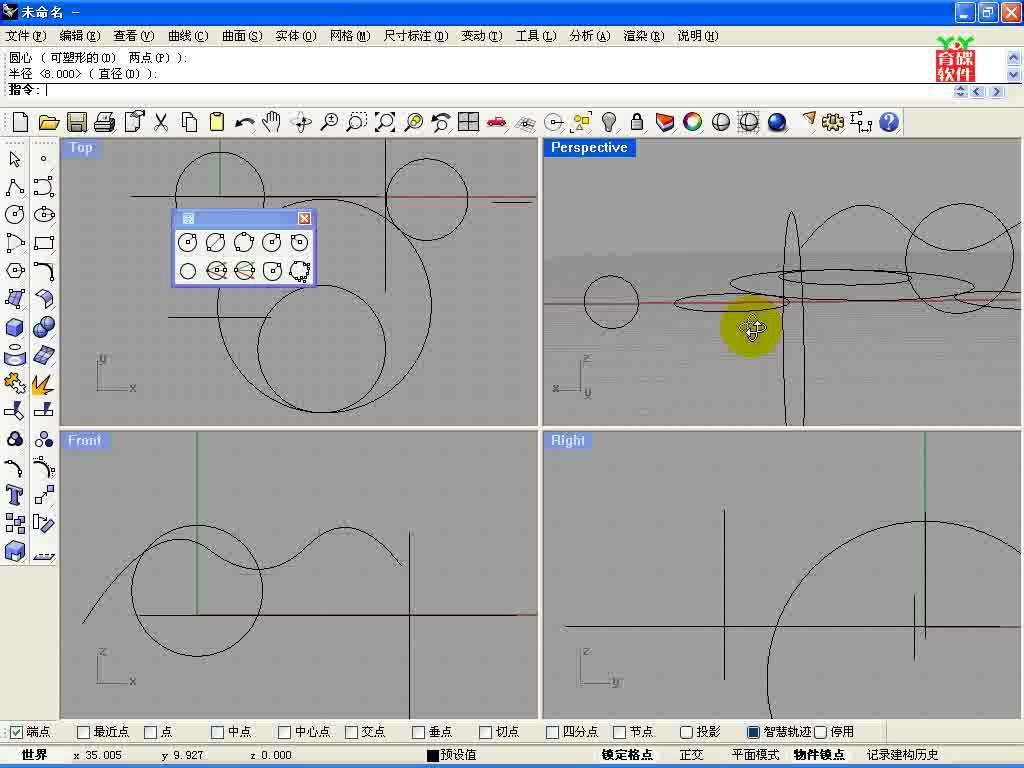Toggle 物件锁点 in status bar
Screen dimensions: 1024x768
(x=819, y=755)
